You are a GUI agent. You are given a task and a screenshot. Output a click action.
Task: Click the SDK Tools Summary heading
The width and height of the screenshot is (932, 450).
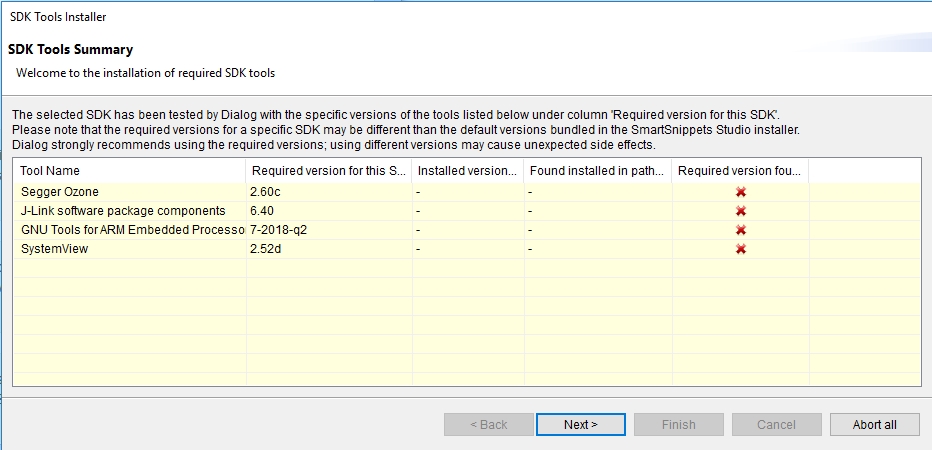[x=70, y=49]
